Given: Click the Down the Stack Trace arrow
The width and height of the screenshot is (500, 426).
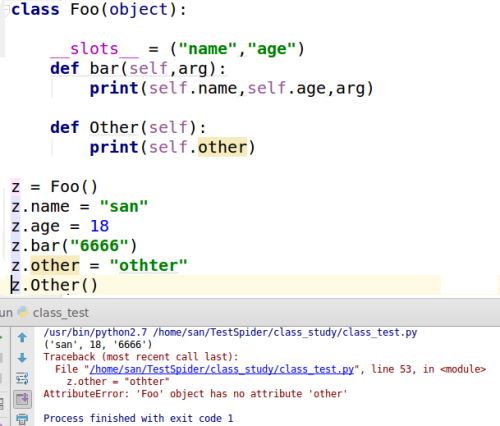Looking at the screenshot, I should point(22,358).
